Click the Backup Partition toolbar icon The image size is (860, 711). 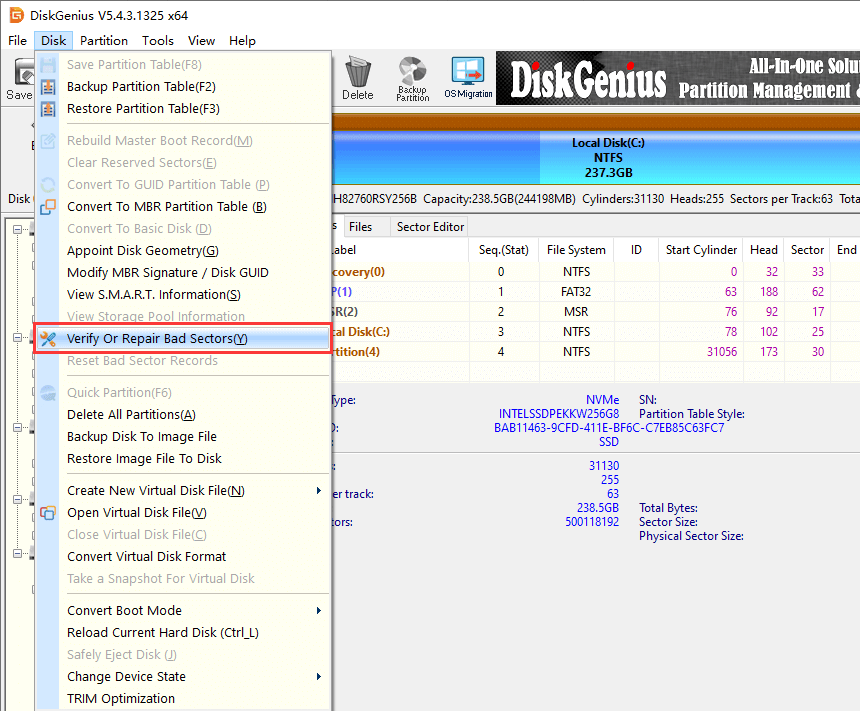[x=412, y=78]
